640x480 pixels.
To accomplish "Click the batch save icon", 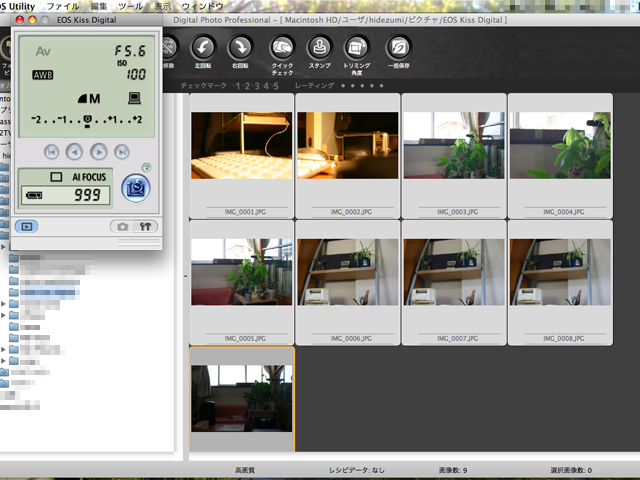I will pyautogui.click(x=398, y=48).
